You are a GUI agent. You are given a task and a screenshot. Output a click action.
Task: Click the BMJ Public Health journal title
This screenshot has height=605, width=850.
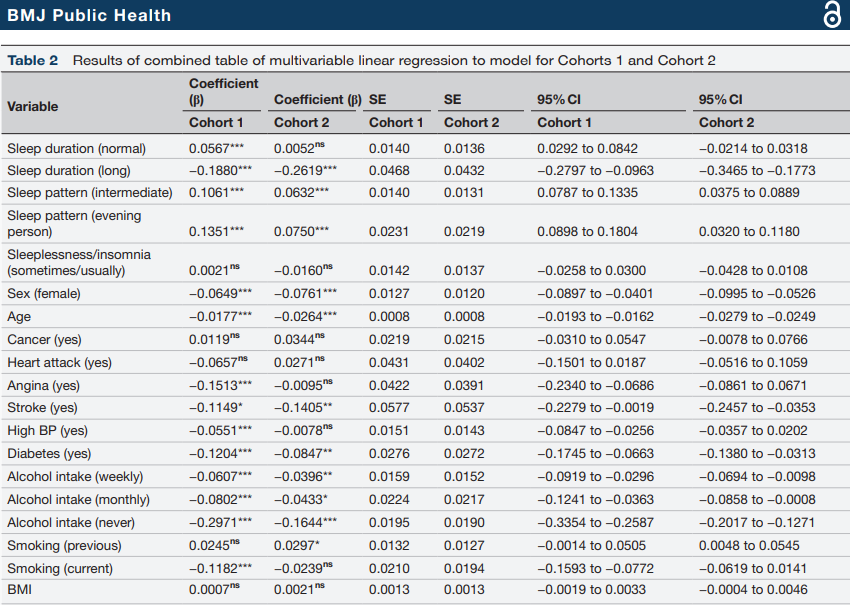click(x=89, y=15)
